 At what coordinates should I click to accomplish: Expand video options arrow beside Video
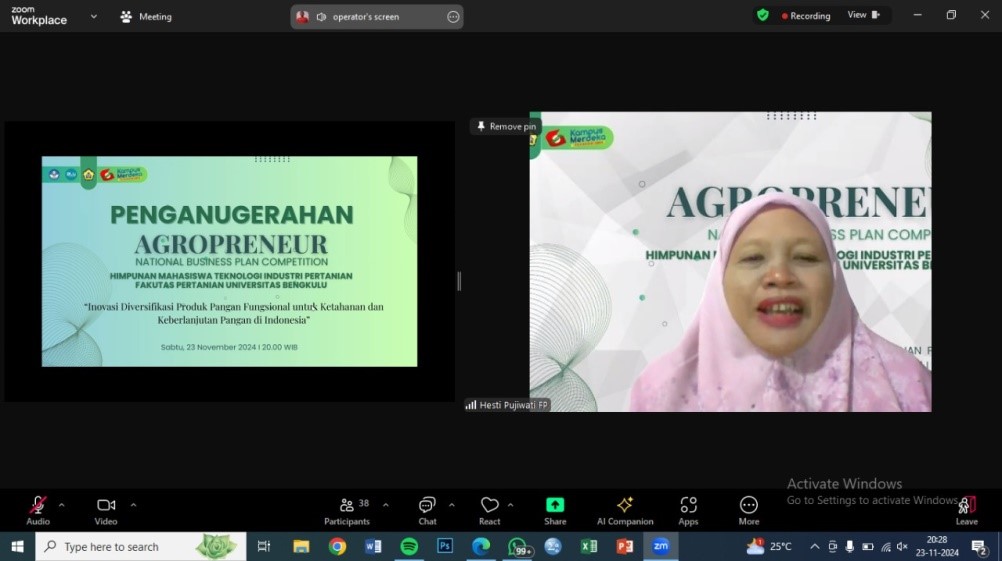pos(133,505)
